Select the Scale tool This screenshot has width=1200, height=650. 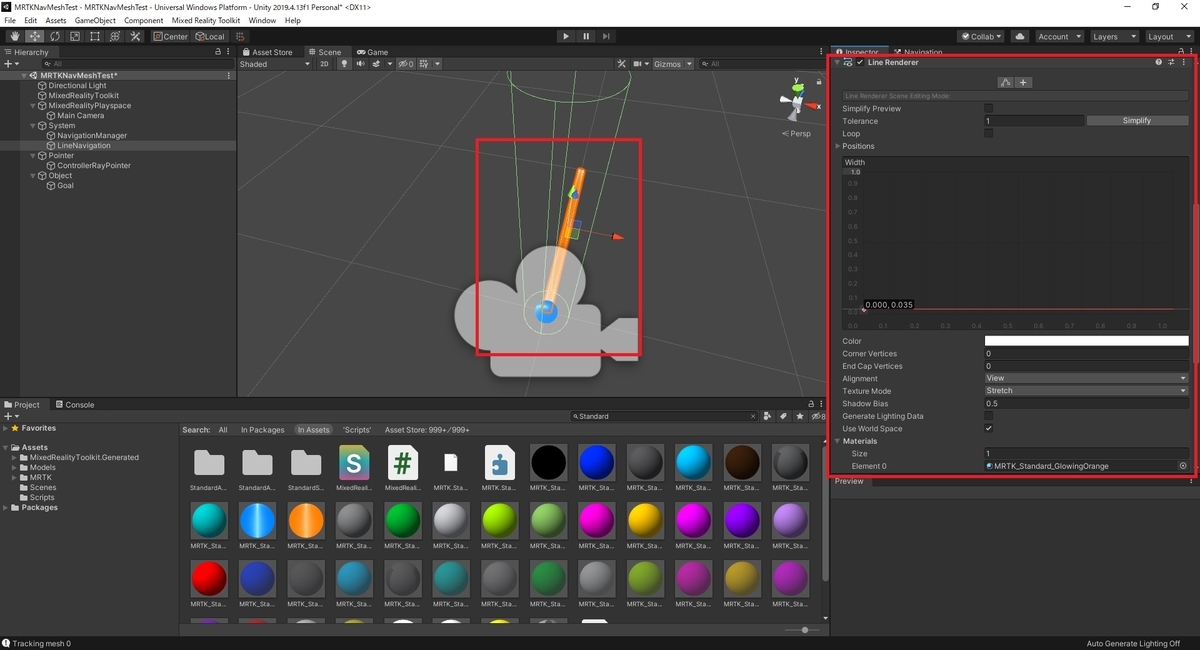point(74,36)
